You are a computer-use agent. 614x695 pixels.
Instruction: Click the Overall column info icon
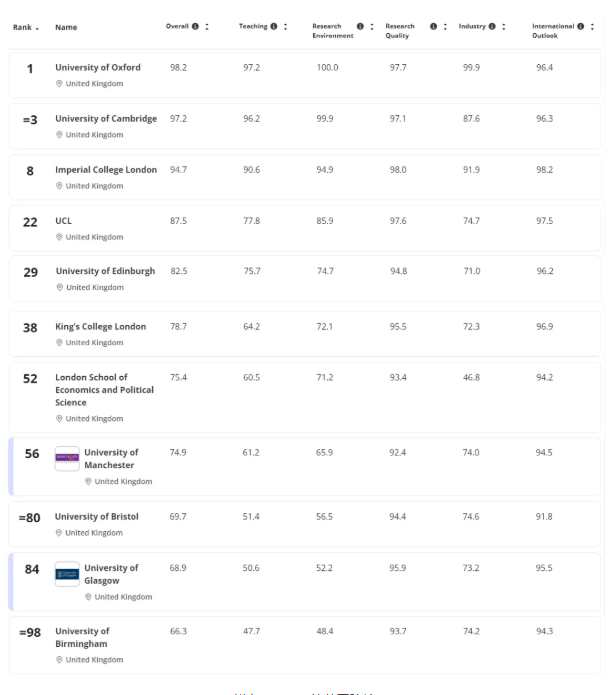click(x=195, y=26)
